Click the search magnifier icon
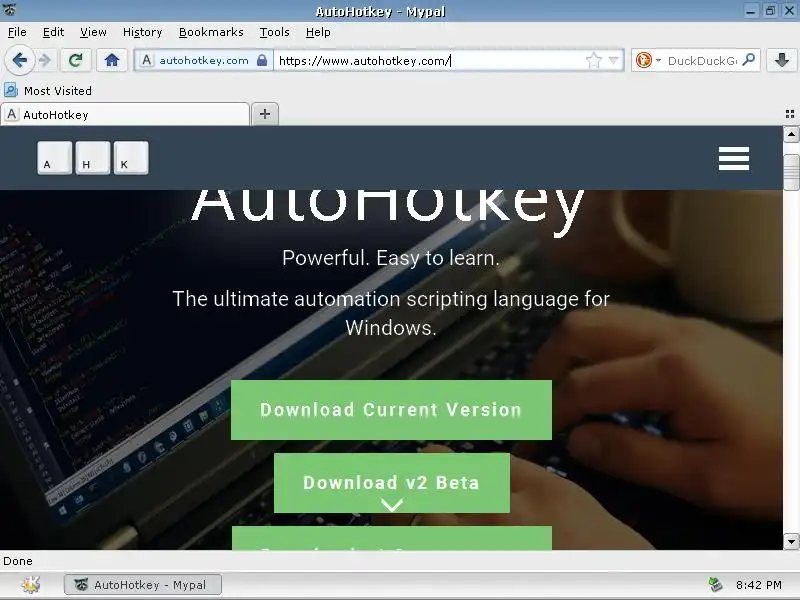Image resolution: width=800 pixels, height=600 pixels. point(749,60)
